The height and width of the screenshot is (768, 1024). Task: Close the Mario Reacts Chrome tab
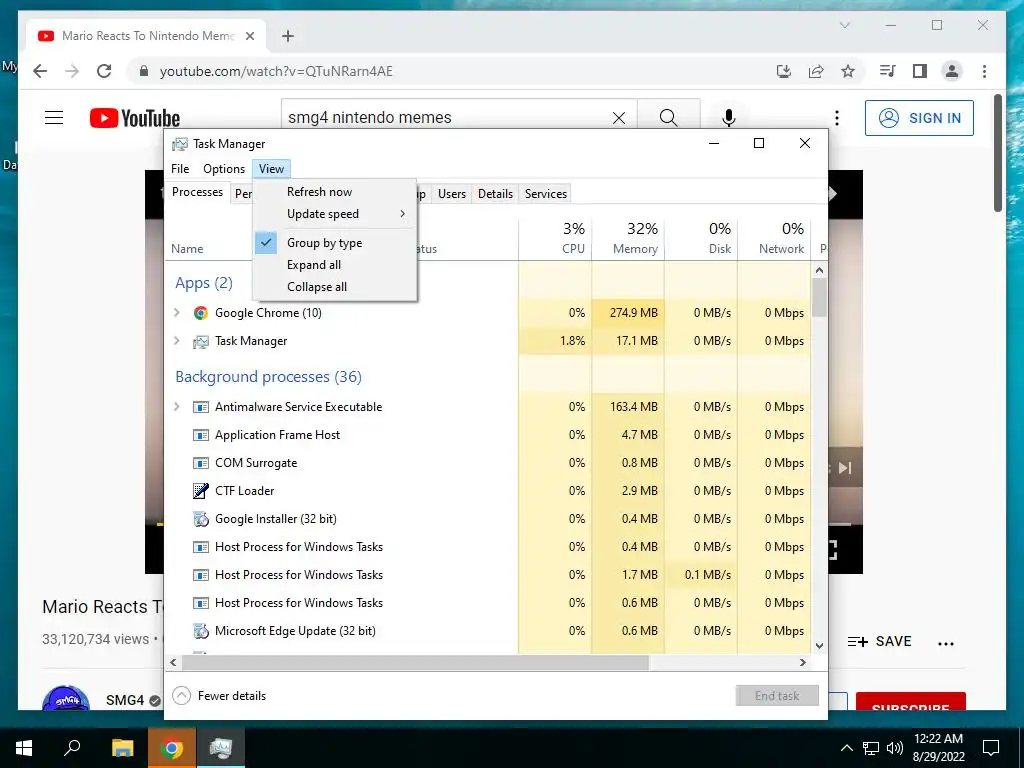tap(250, 36)
